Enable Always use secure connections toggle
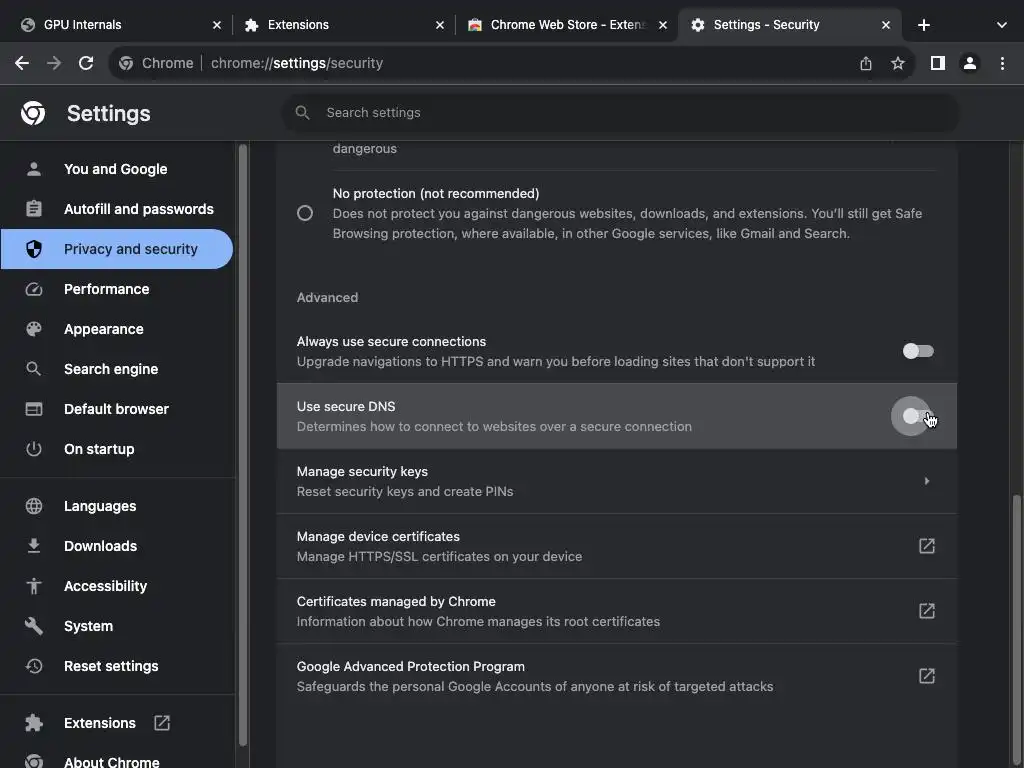Image resolution: width=1024 pixels, height=768 pixels. pos(917,351)
